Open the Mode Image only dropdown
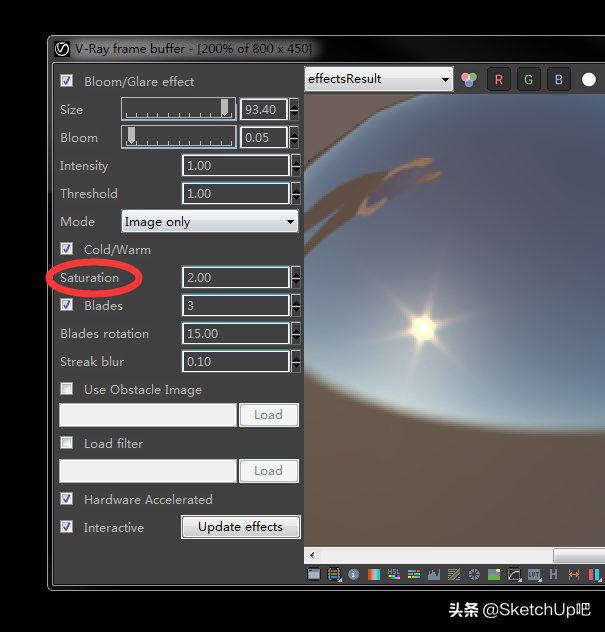 tap(210, 221)
